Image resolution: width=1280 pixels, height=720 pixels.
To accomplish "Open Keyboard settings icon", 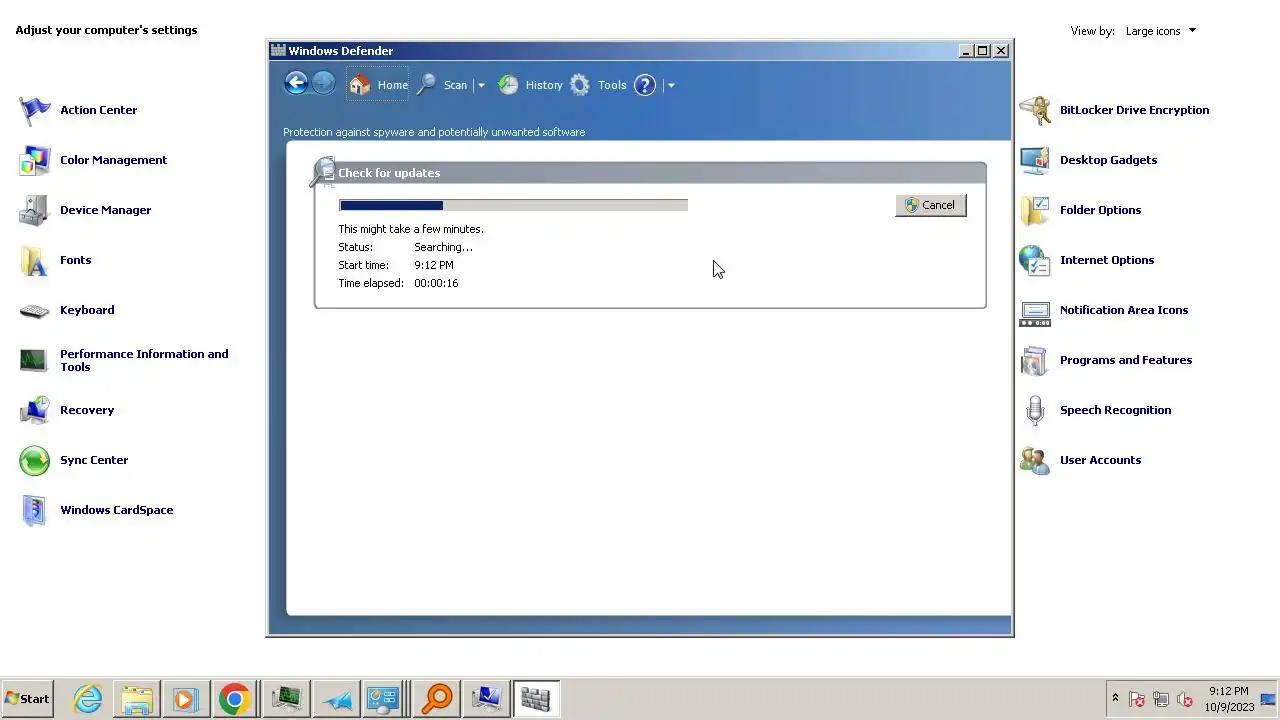I will tap(35, 310).
